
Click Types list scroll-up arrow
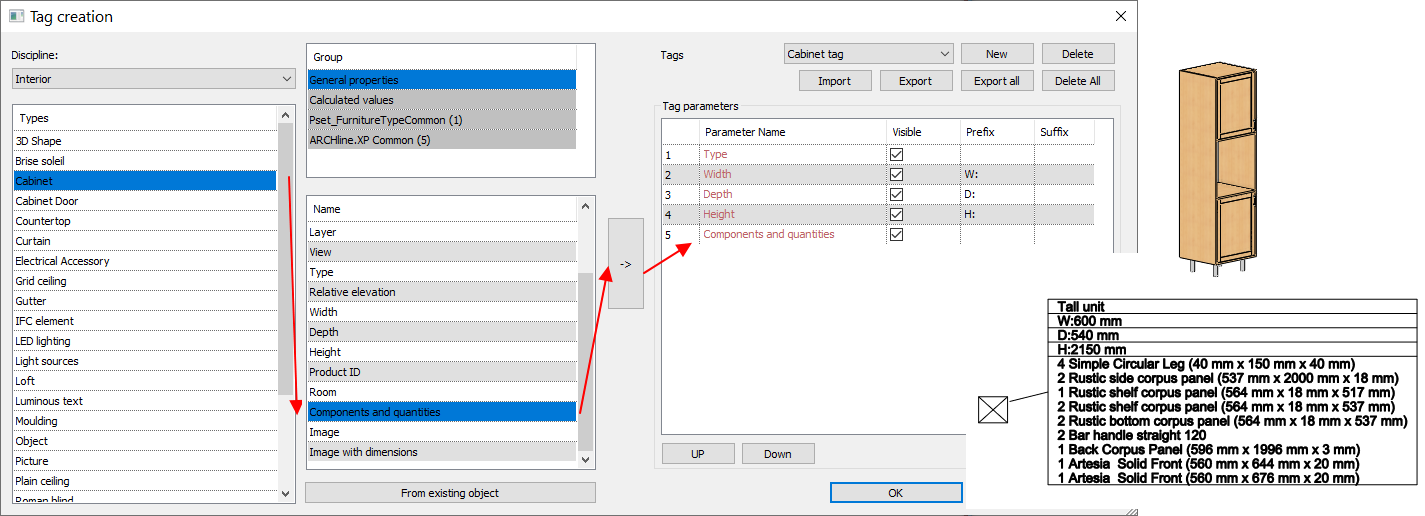285,113
